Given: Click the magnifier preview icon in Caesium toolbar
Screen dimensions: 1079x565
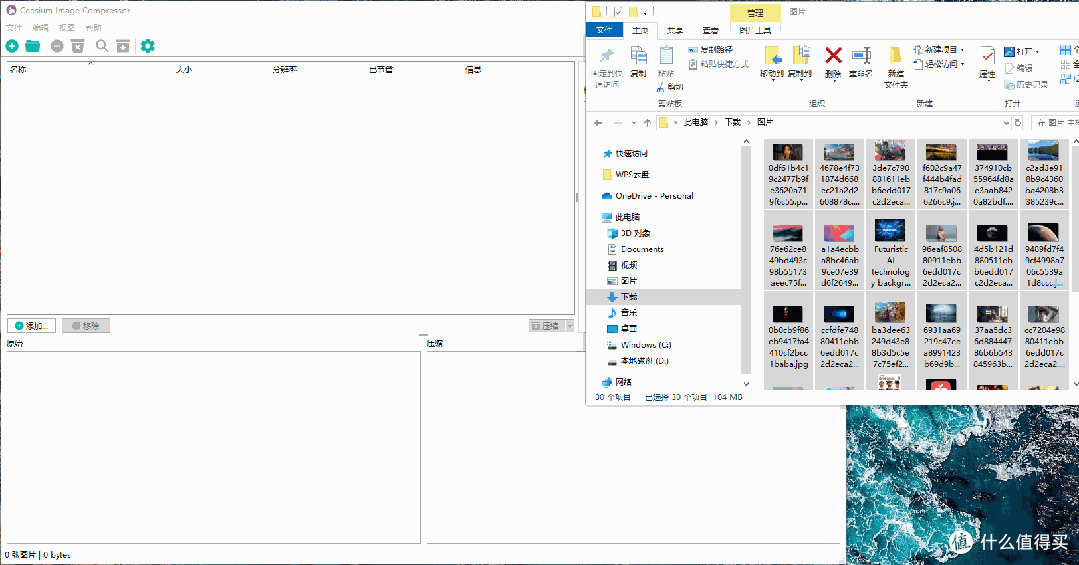Looking at the screenshot, I should click(x=102, y=46).
